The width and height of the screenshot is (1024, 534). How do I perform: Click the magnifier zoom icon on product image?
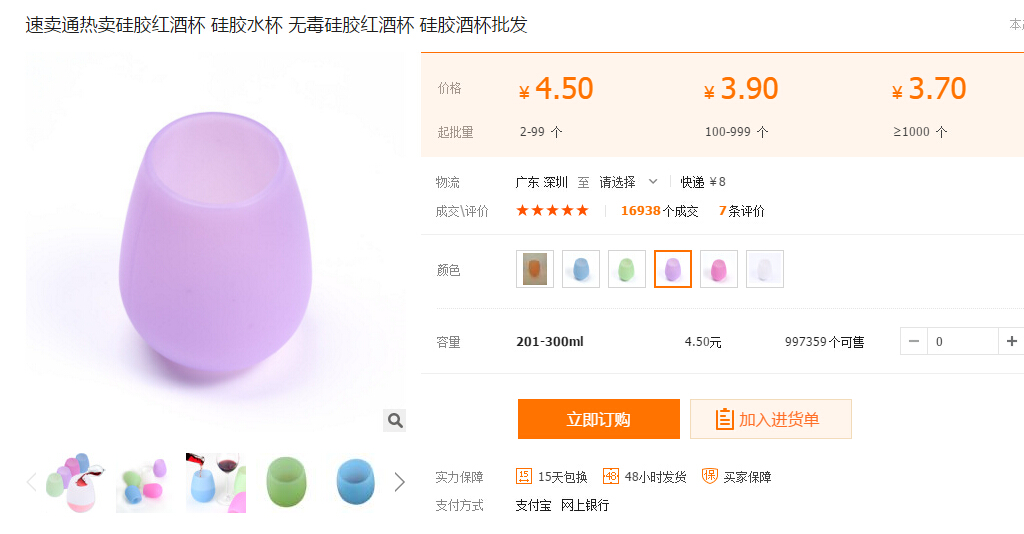coord(395,420)
